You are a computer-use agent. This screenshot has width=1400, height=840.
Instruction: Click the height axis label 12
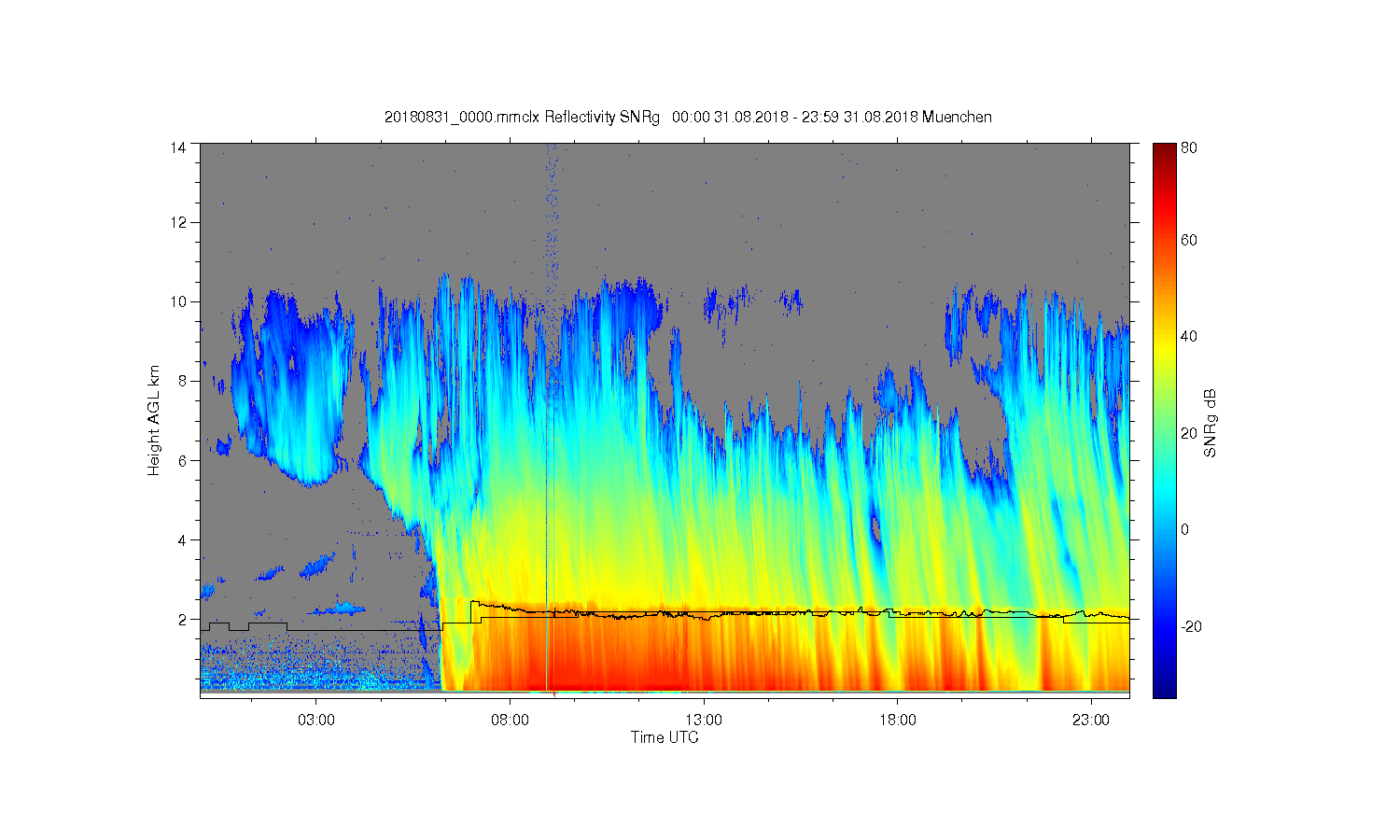click(178, 222)
